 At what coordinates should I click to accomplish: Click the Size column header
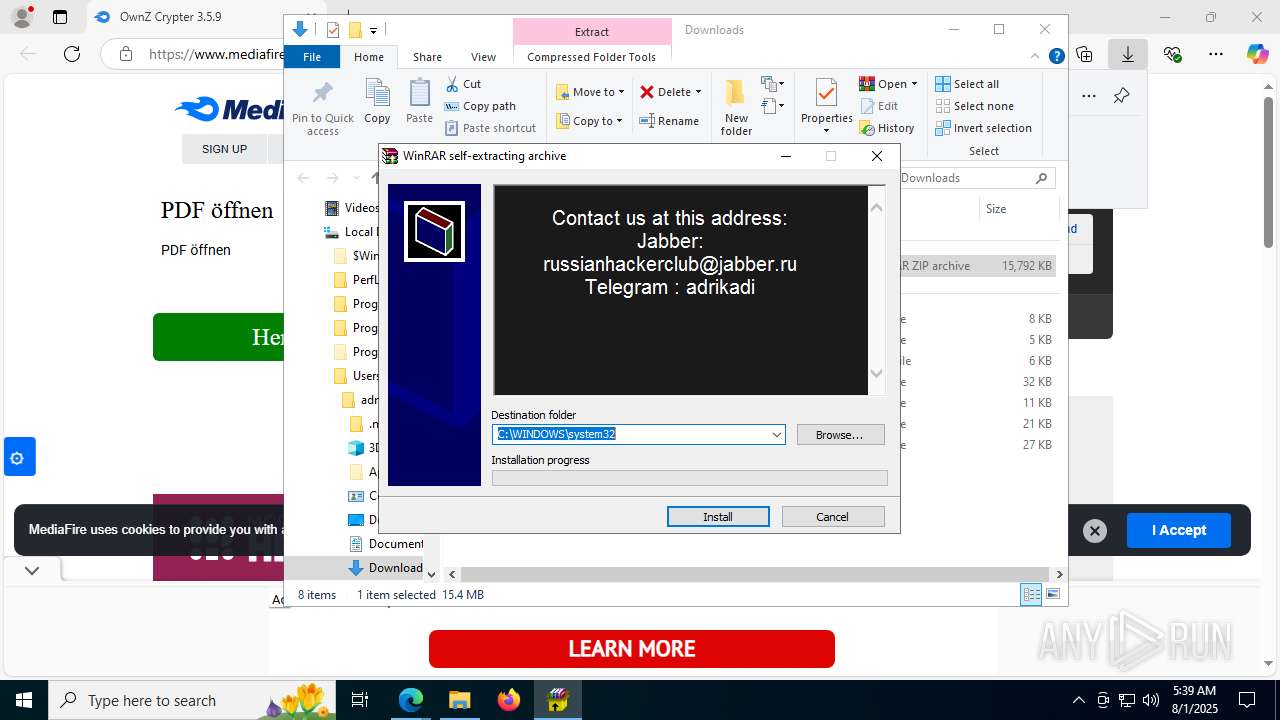pos(996,209)
